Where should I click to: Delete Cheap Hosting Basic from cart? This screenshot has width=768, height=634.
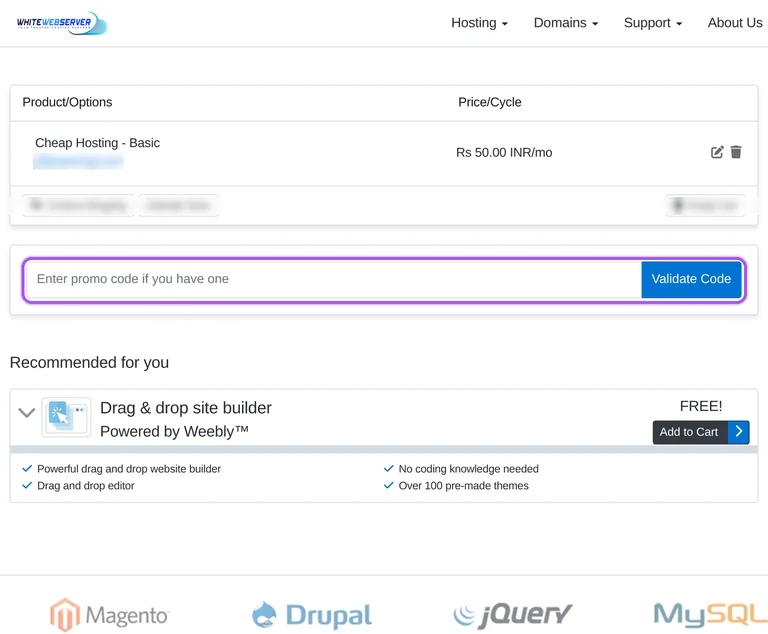click(x=736, y=152)
